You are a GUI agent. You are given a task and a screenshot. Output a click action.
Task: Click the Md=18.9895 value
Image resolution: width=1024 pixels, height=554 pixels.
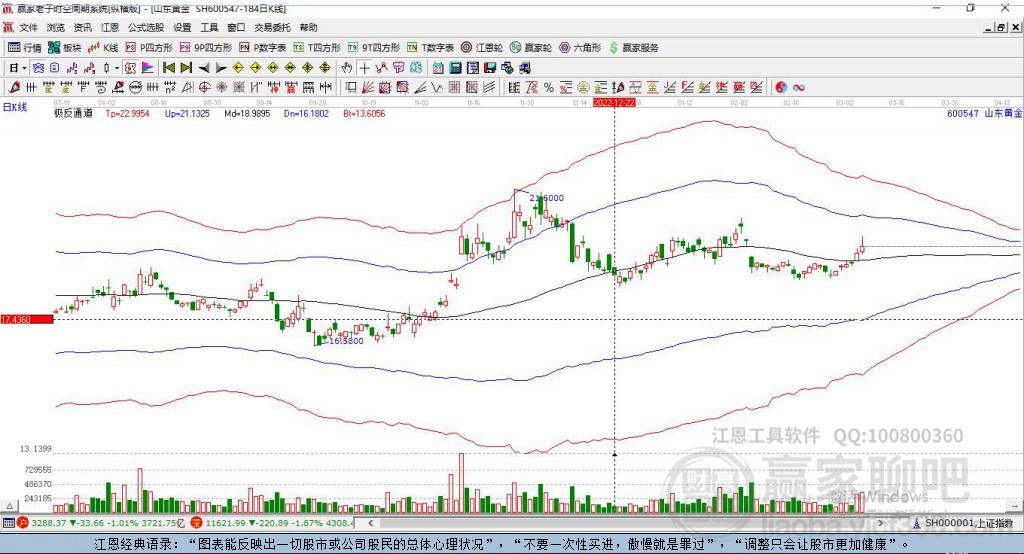[247, 113]
